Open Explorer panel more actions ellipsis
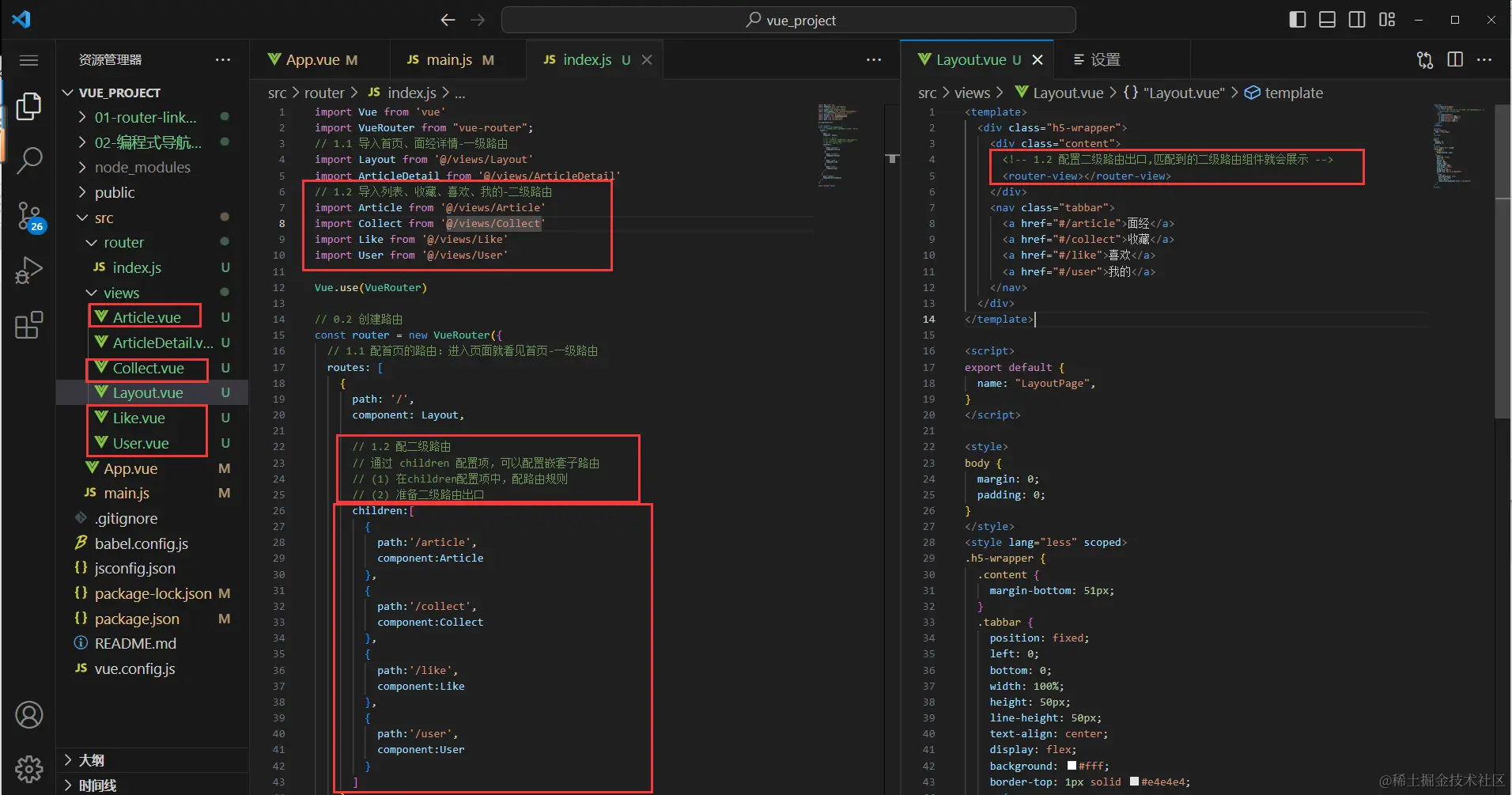 click(223, 60)
